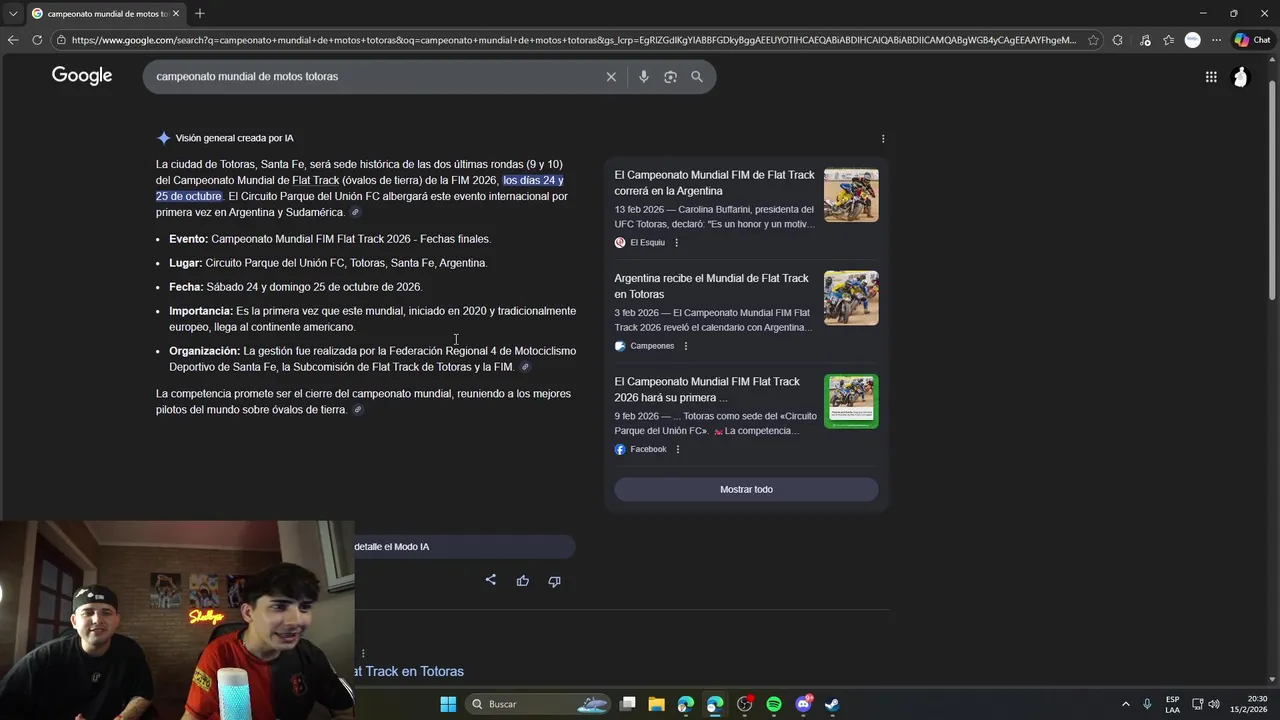
Task: Click the Mostrar todo button
Action: coord(746,489)
